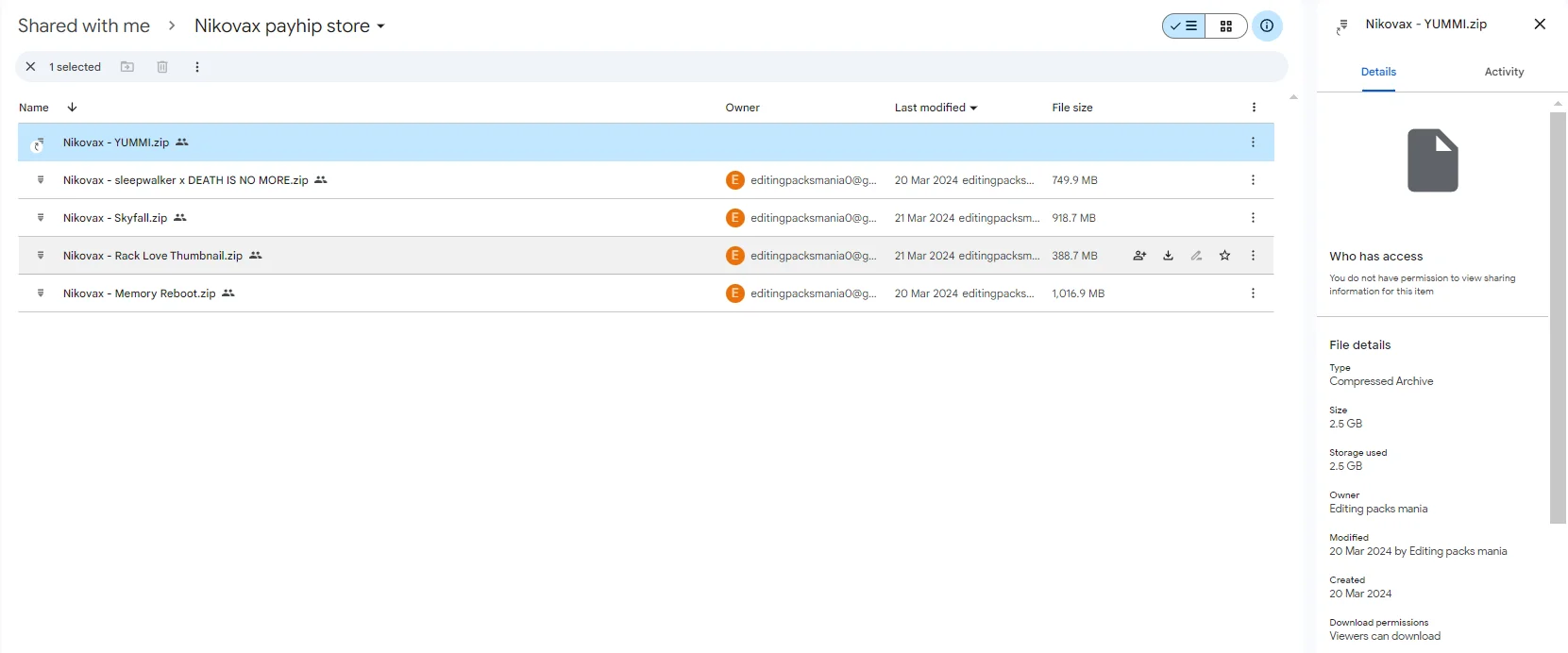Click shared people icon beside Nikovax - YUMMI.zip
The width and height of the screenshot is (1568, 653).
coord(182,142)
